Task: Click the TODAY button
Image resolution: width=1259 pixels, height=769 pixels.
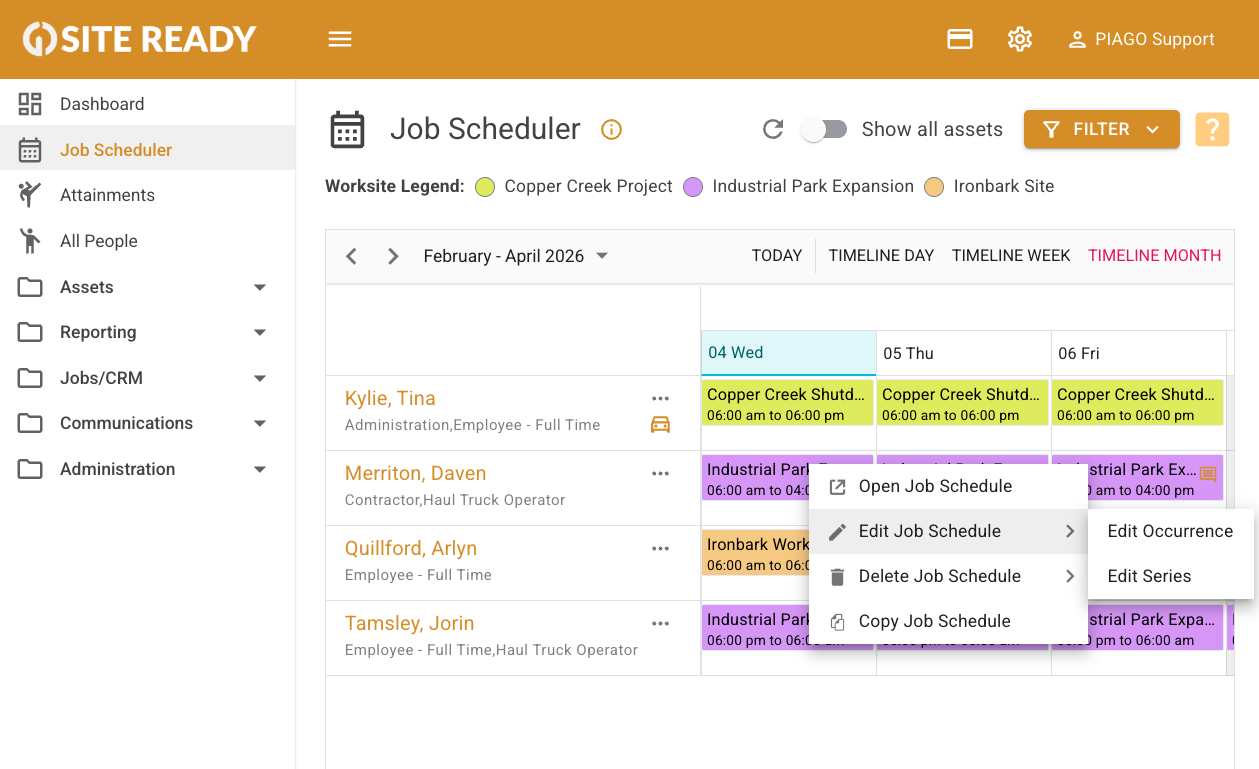Action: coord(776,256)
